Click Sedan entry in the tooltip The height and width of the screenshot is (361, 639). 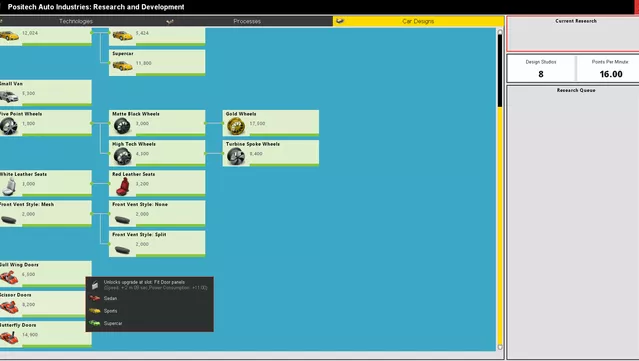[x=110, y=298]
